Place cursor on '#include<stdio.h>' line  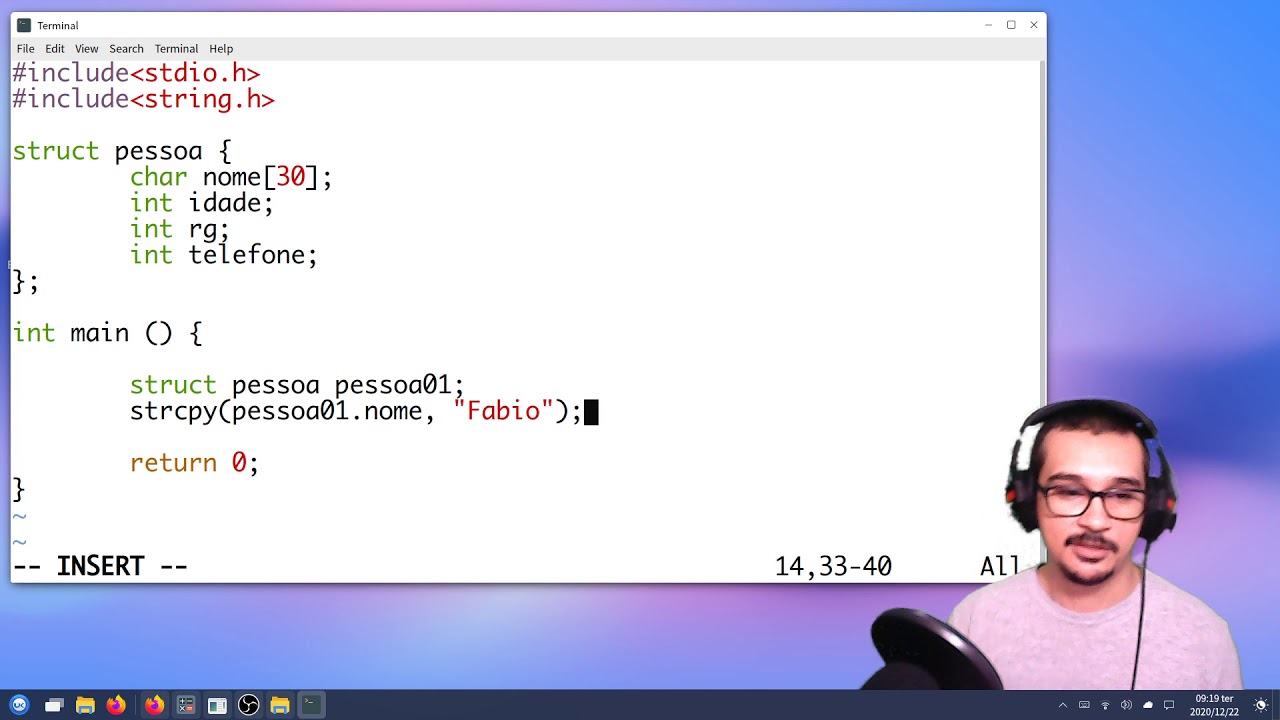pos(136,73)
